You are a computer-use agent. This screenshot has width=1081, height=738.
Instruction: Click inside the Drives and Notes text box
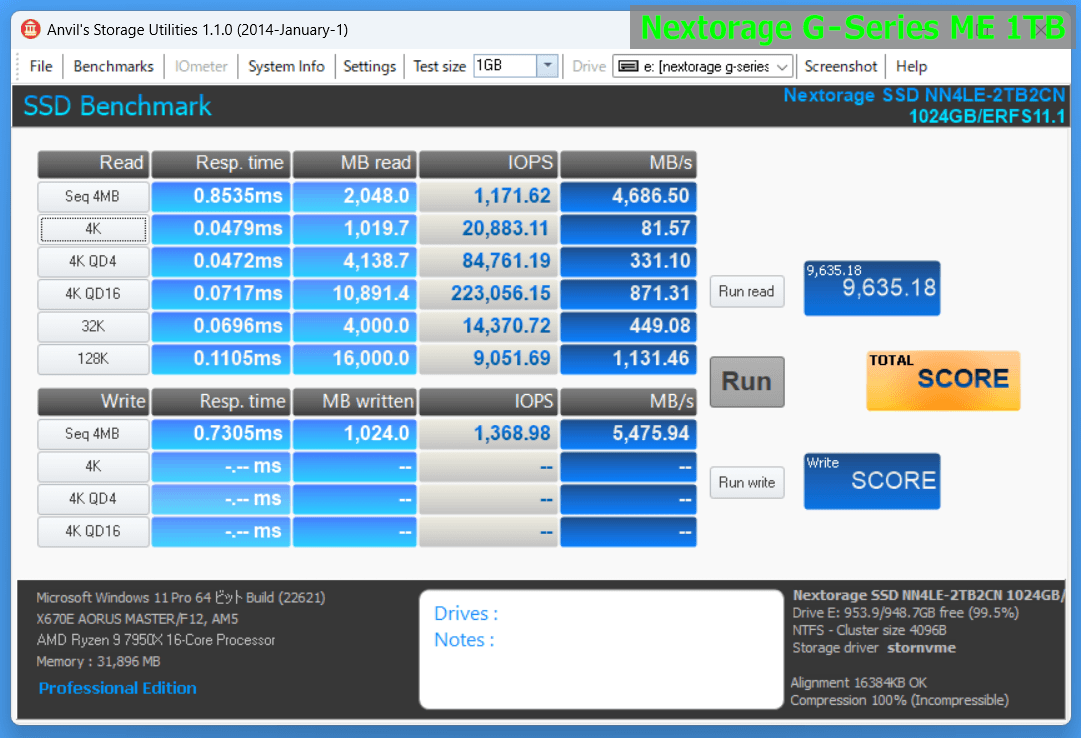coord(600,650)
